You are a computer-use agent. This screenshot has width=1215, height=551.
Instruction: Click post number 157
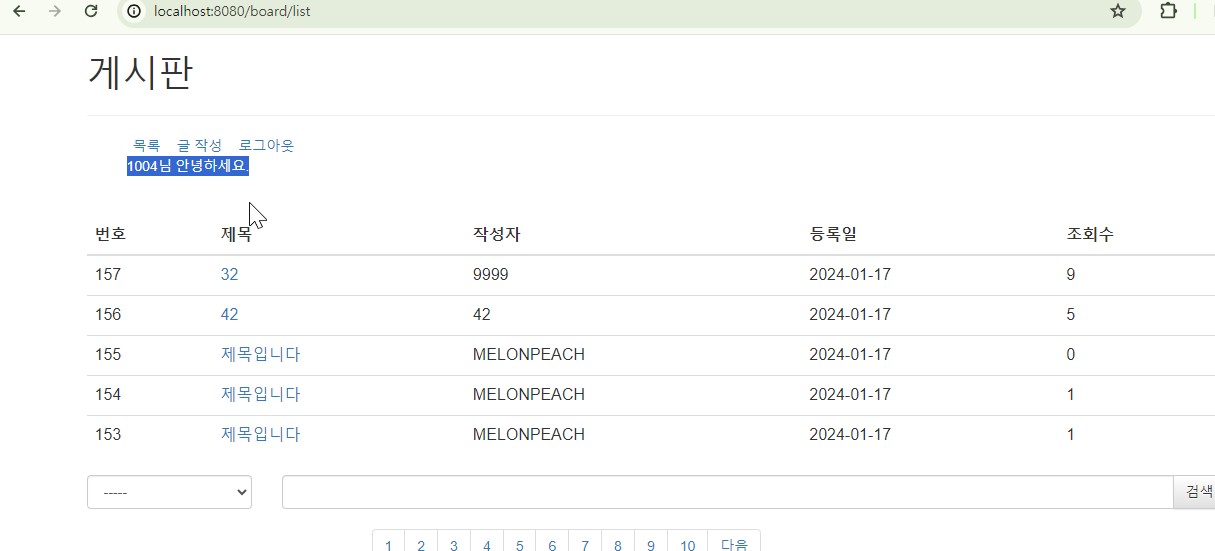pyautogui.click(x=108, y=274)
